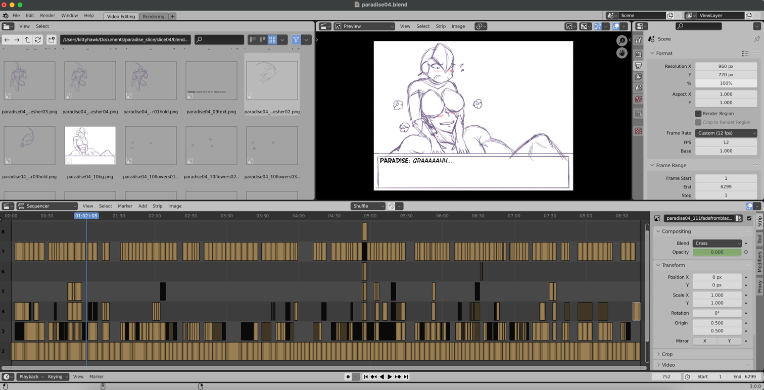This screenshot has height=390, width=764.
Task: Open the Render properties tab
Action: (639, 53)
